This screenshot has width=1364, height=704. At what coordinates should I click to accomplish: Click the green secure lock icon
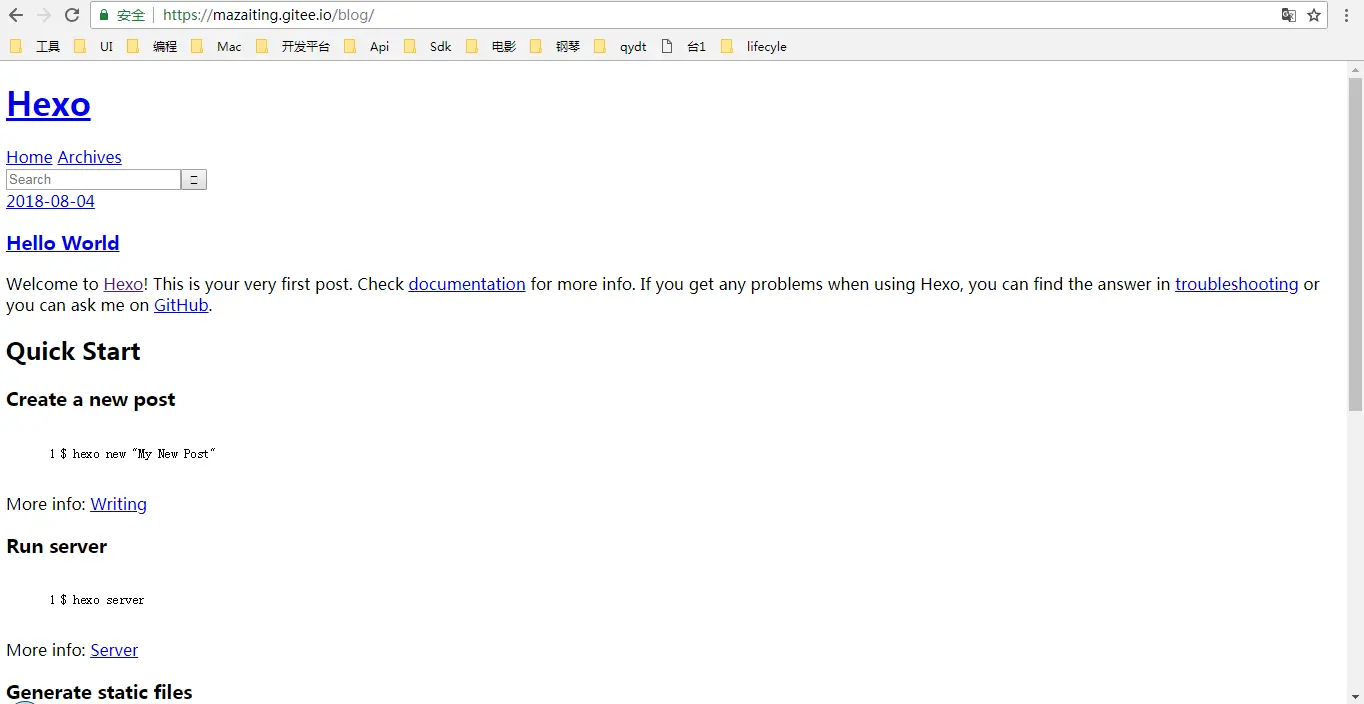(x=104, y=15)
